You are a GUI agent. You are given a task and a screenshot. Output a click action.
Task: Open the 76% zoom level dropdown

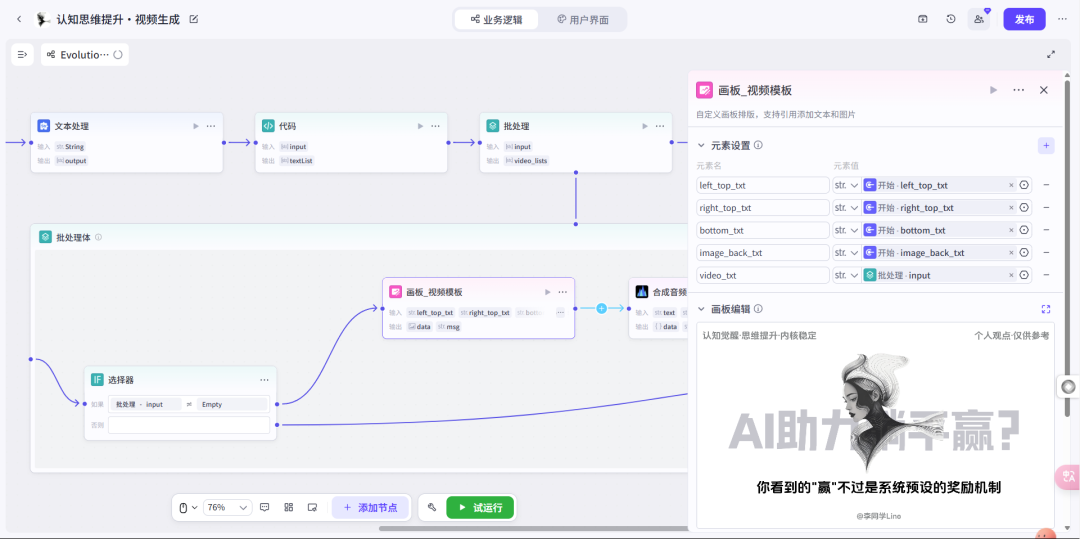click(228, 507)
